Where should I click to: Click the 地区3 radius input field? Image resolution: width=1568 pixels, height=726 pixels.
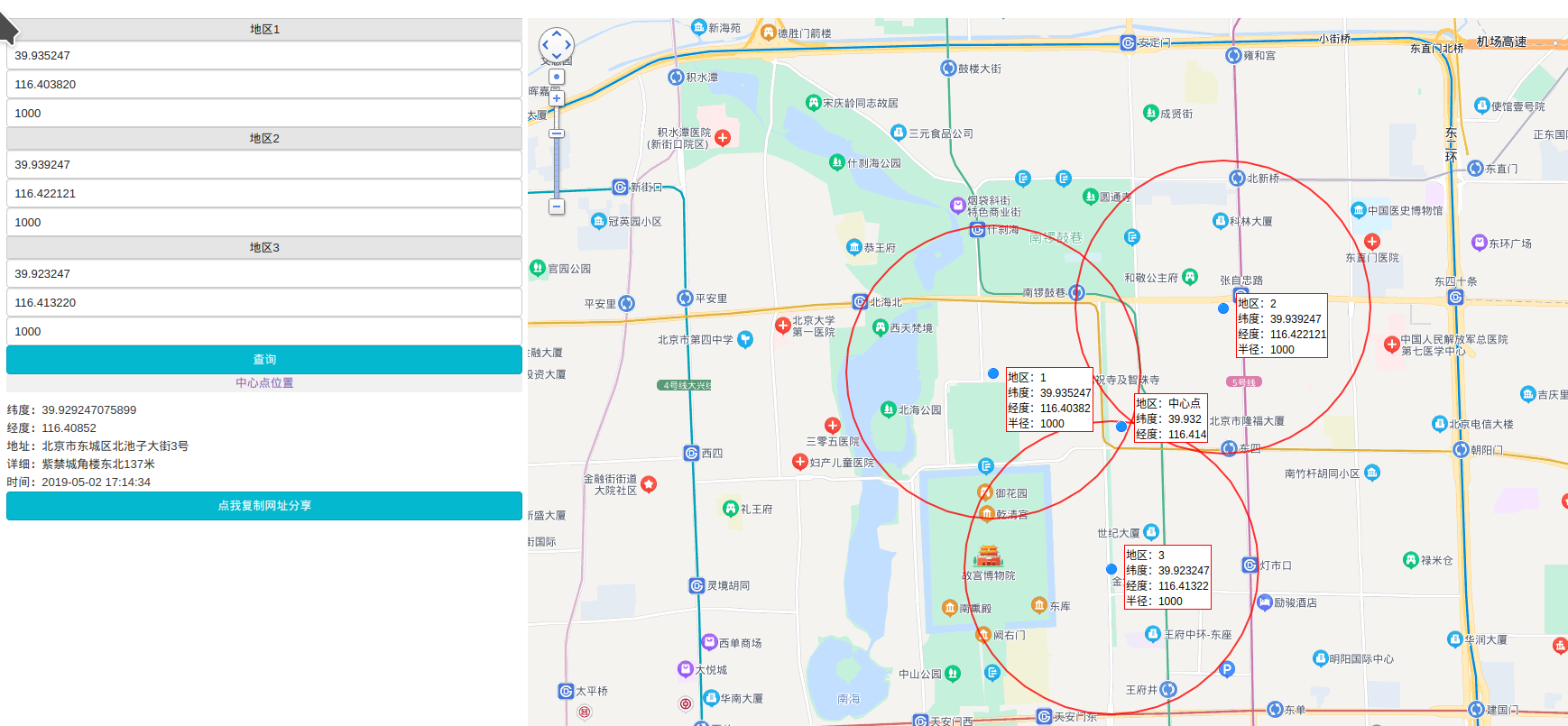(264, 331)
